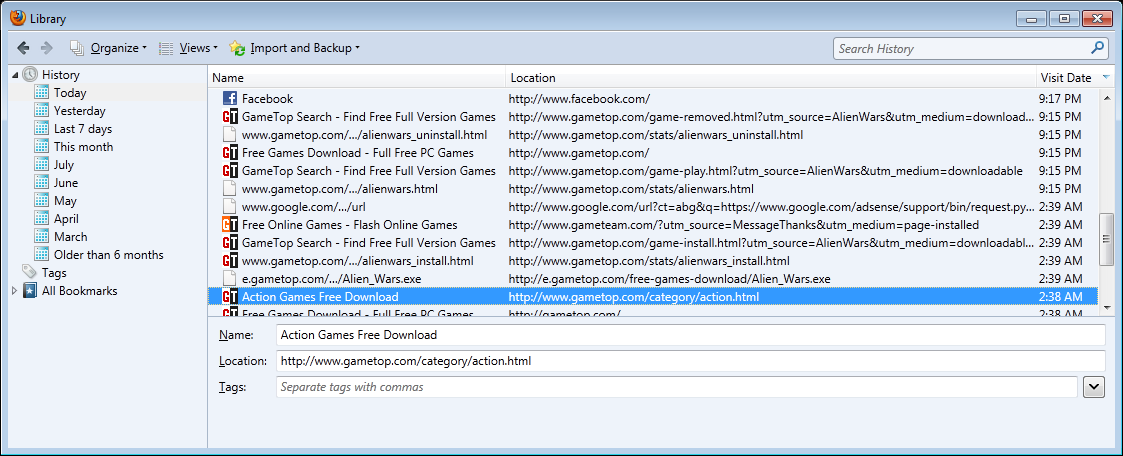Click the calendar icon beside March

(x=42, y=237)
